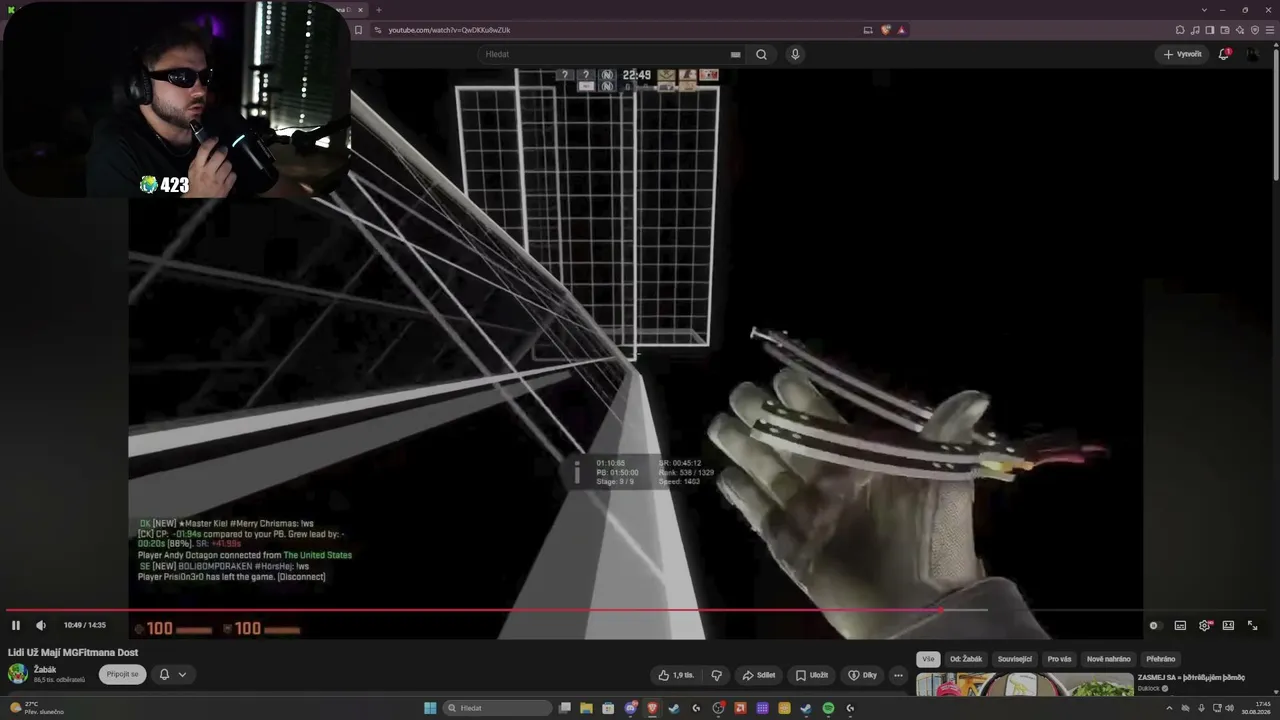This screenshot has height=720, width=1280.
Task: Click the browser address bar URL
Action: click(449, 30)
